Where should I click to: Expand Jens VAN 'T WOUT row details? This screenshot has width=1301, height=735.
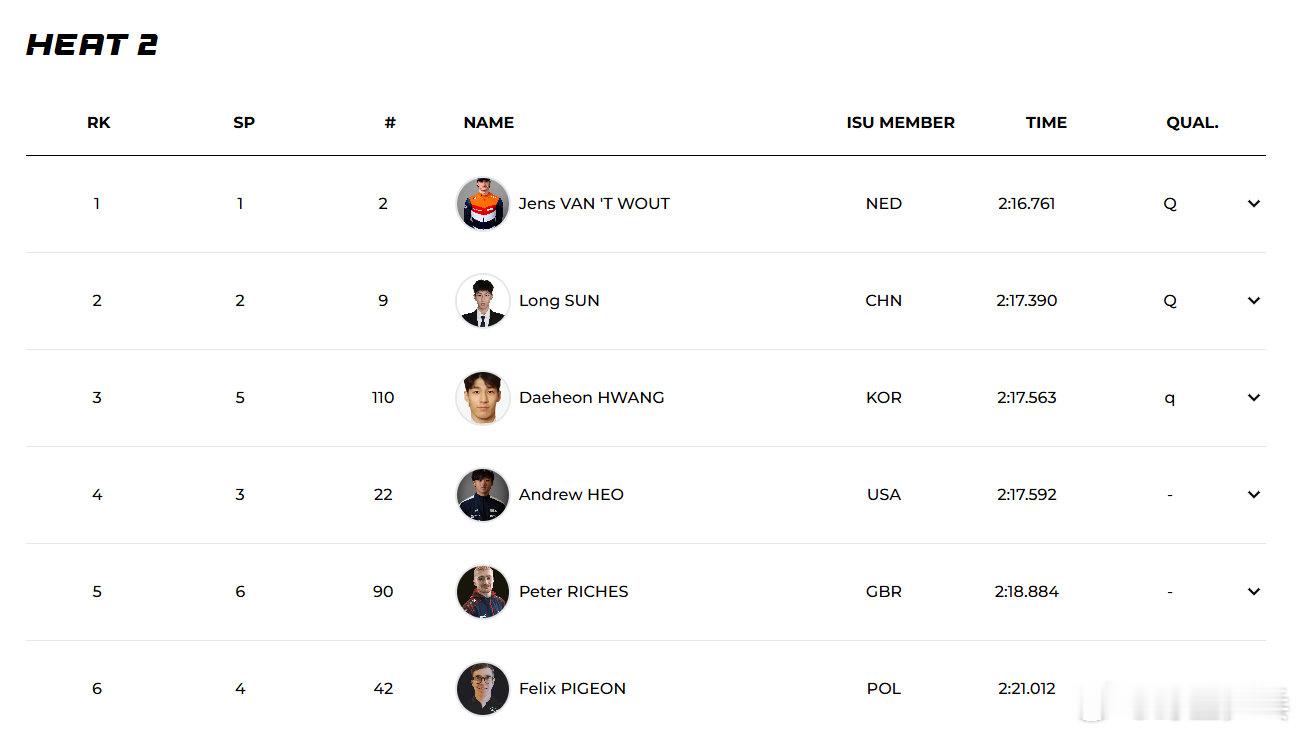[1253, 204]
